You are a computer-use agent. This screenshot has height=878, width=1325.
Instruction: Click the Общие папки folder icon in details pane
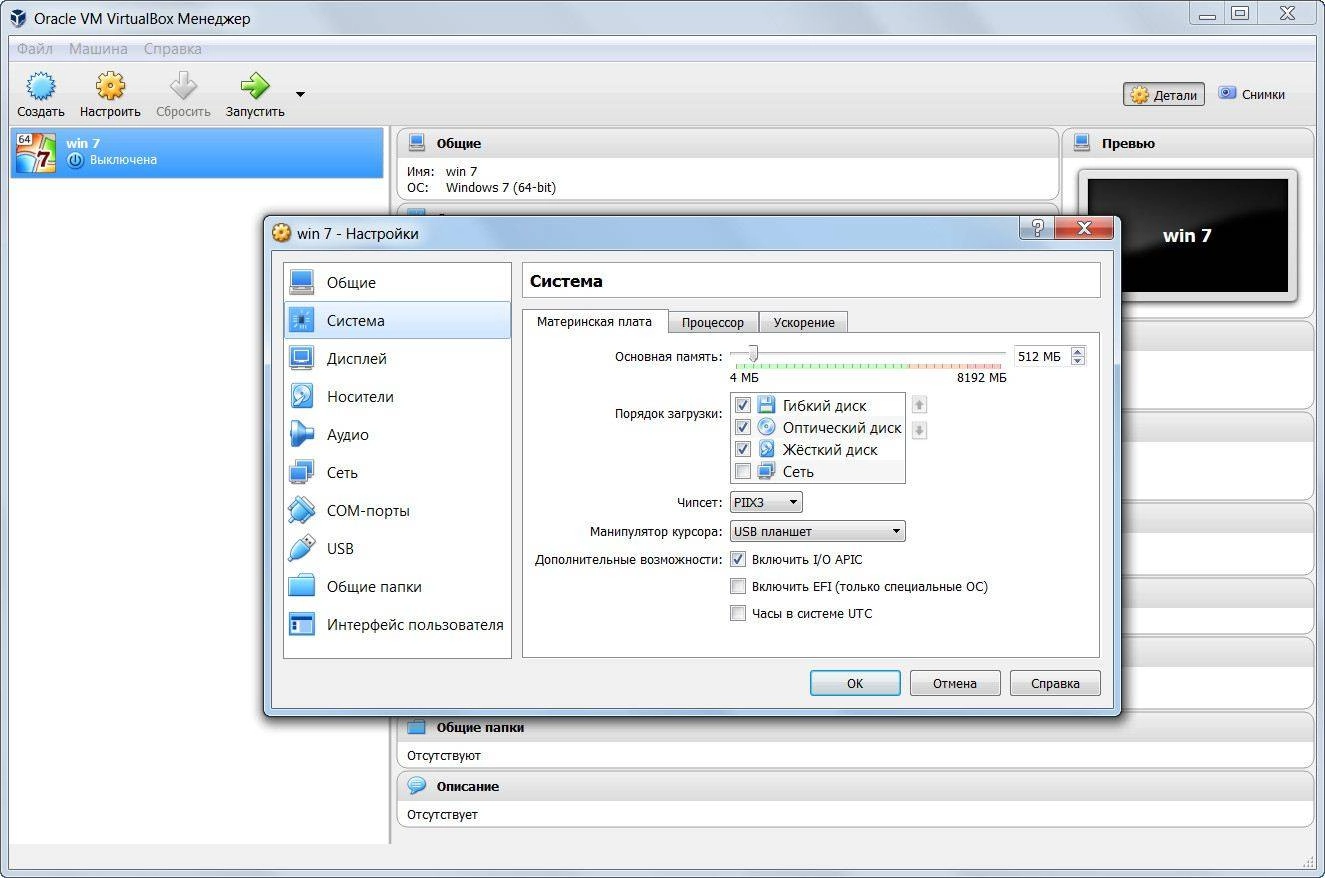click(417, 727)
